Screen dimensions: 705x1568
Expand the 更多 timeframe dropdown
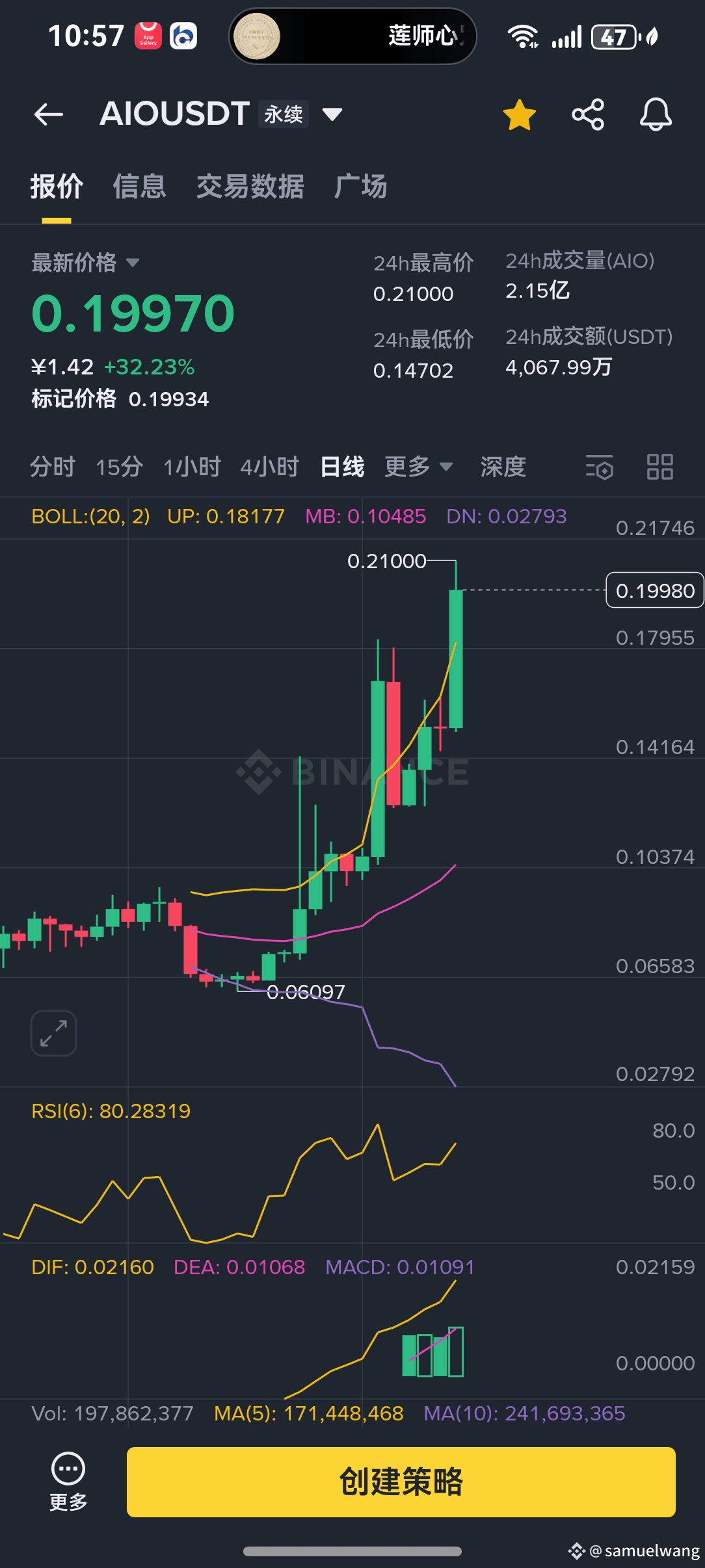(418, 467)
